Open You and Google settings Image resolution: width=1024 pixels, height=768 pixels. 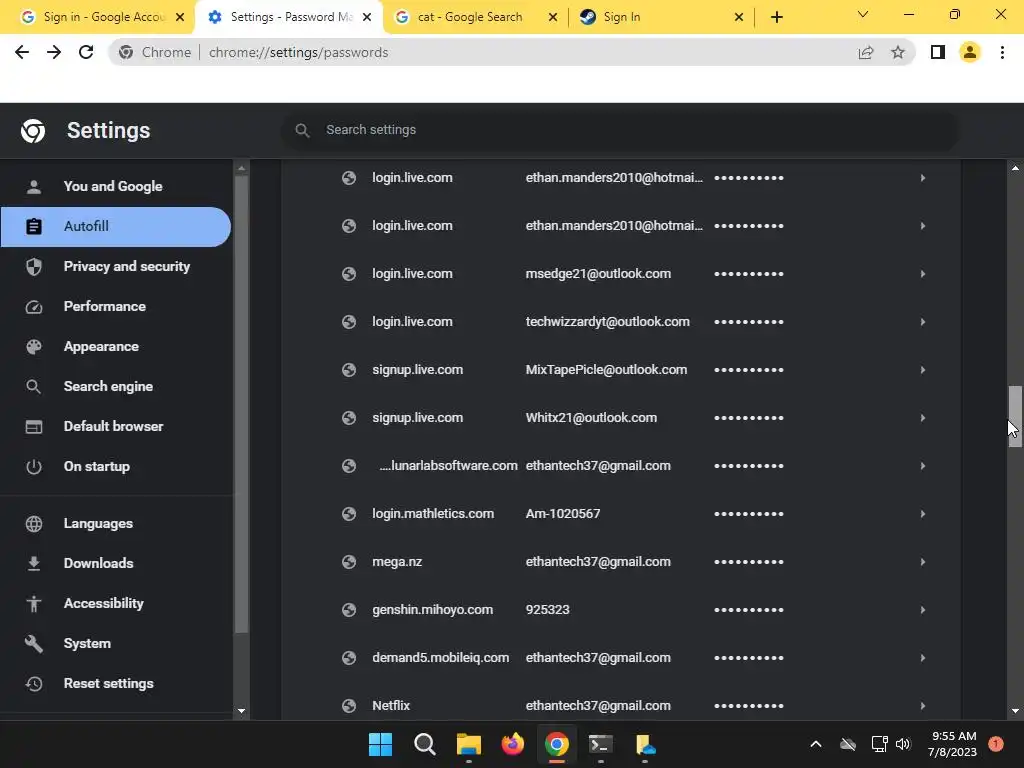pos(113,186)
